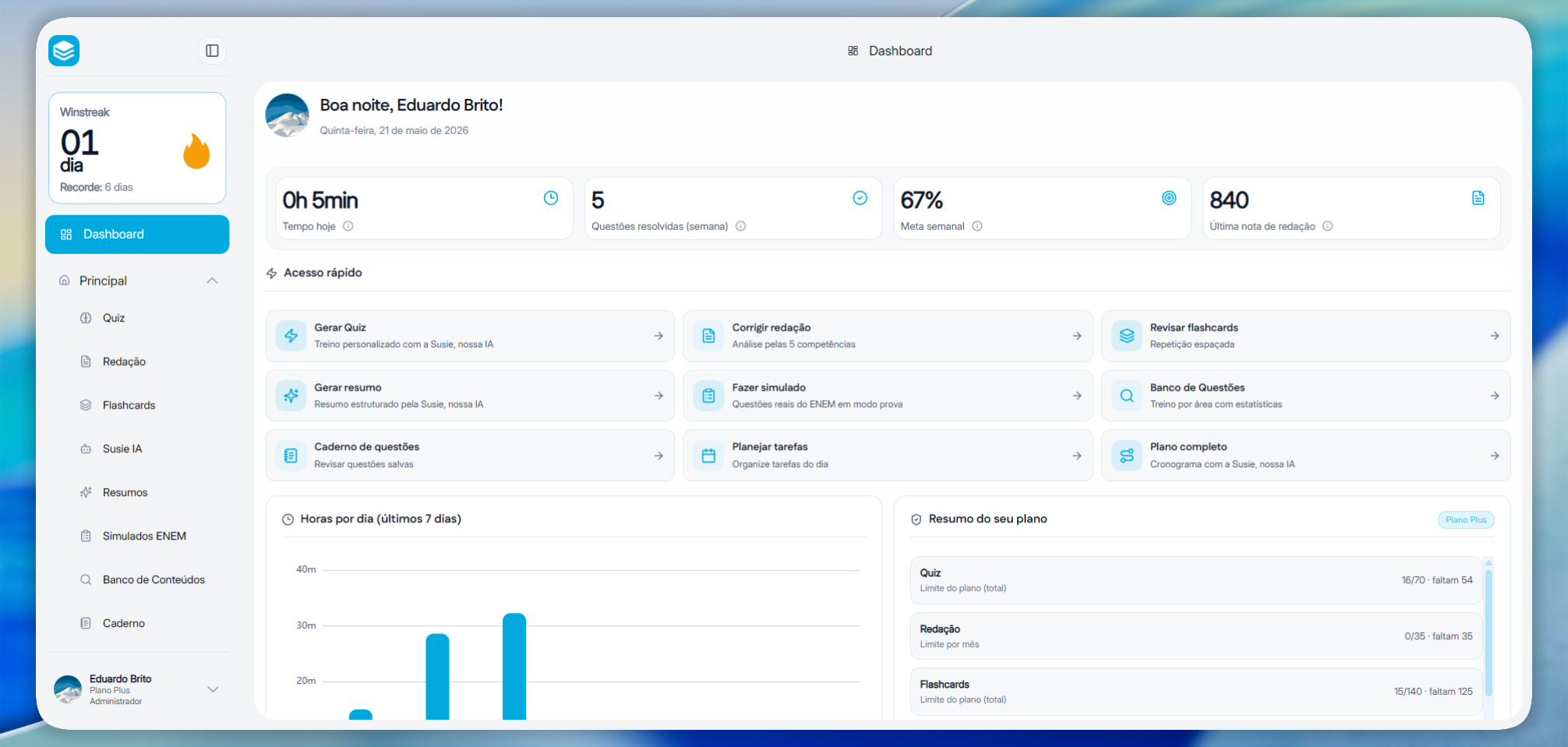
Task: Click the lightning icon beside Acesso rápido
Action: (x=272, y=273)
